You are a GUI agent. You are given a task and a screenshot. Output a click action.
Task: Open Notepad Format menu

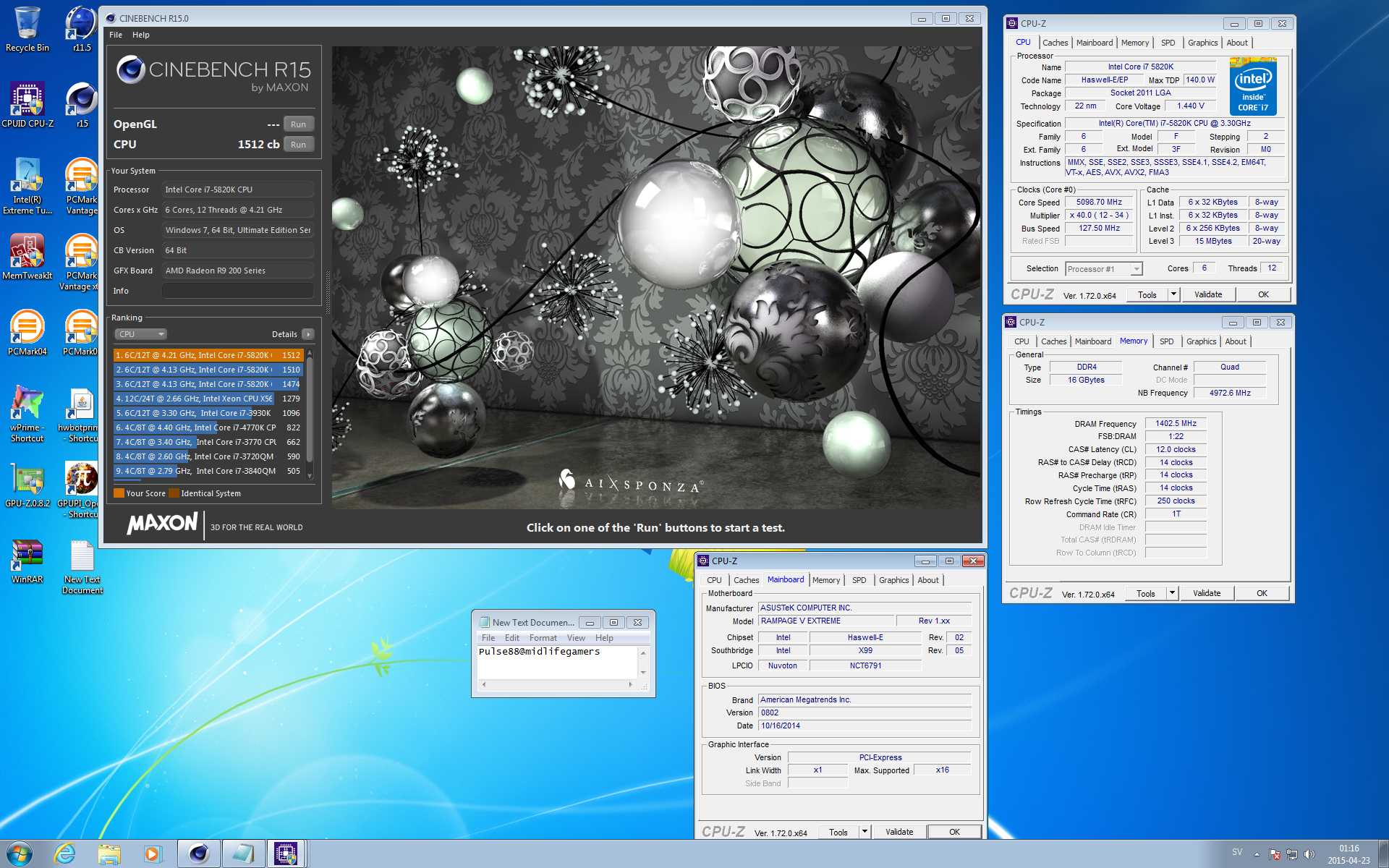click(x=543, y=638)
